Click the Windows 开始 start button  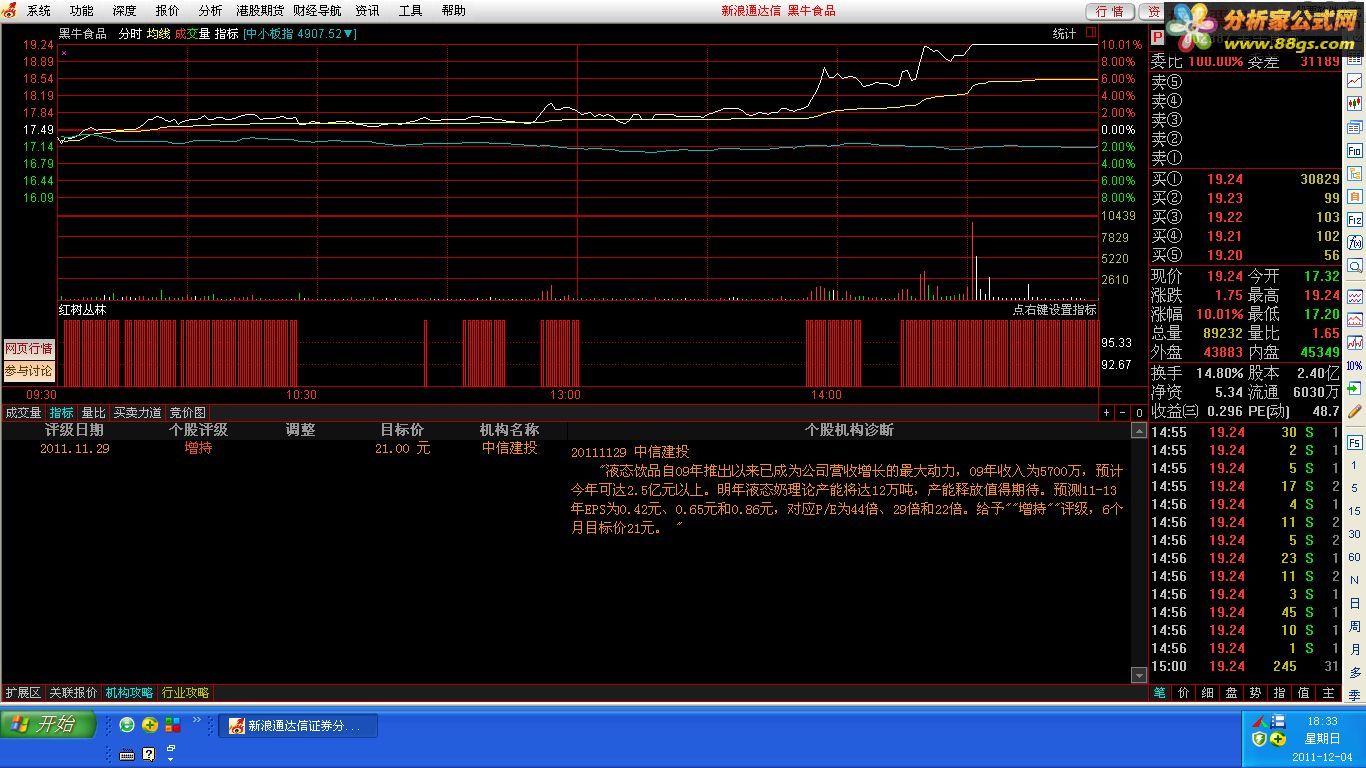tap(48, 725)
